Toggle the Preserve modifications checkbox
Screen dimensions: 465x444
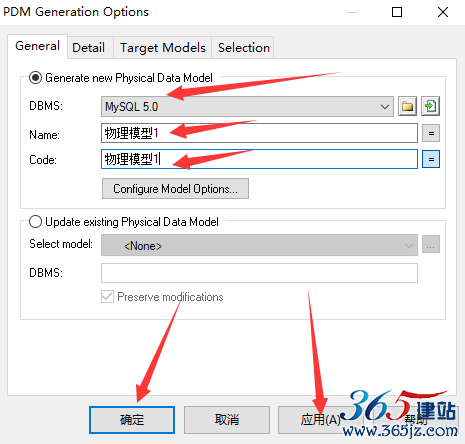click(107, 296)
